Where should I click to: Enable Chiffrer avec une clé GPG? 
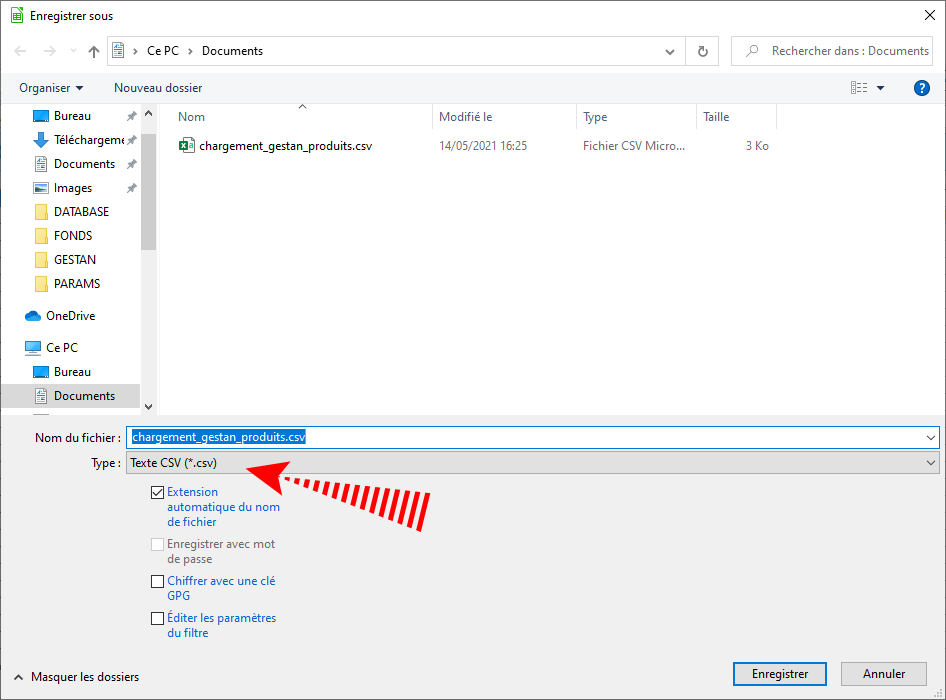tap(157, 581)
